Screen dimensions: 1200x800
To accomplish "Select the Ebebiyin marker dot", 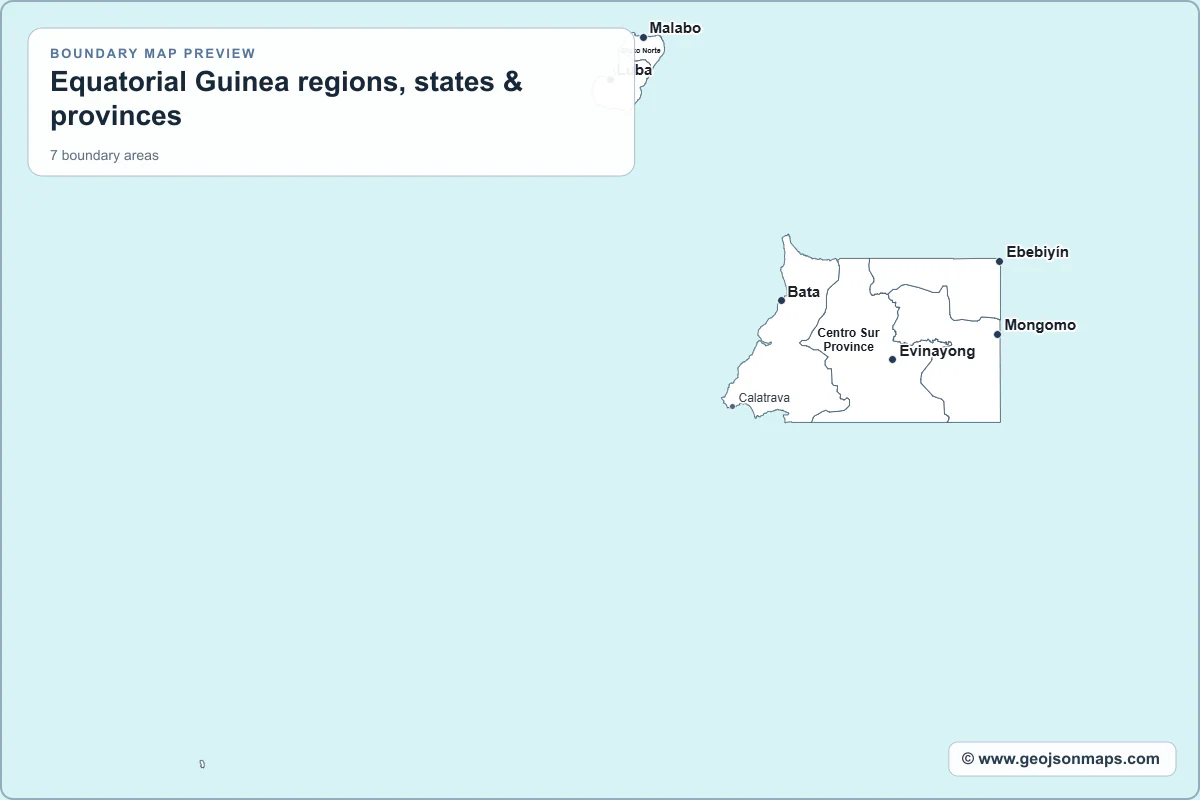I will [x=999, y=261].
